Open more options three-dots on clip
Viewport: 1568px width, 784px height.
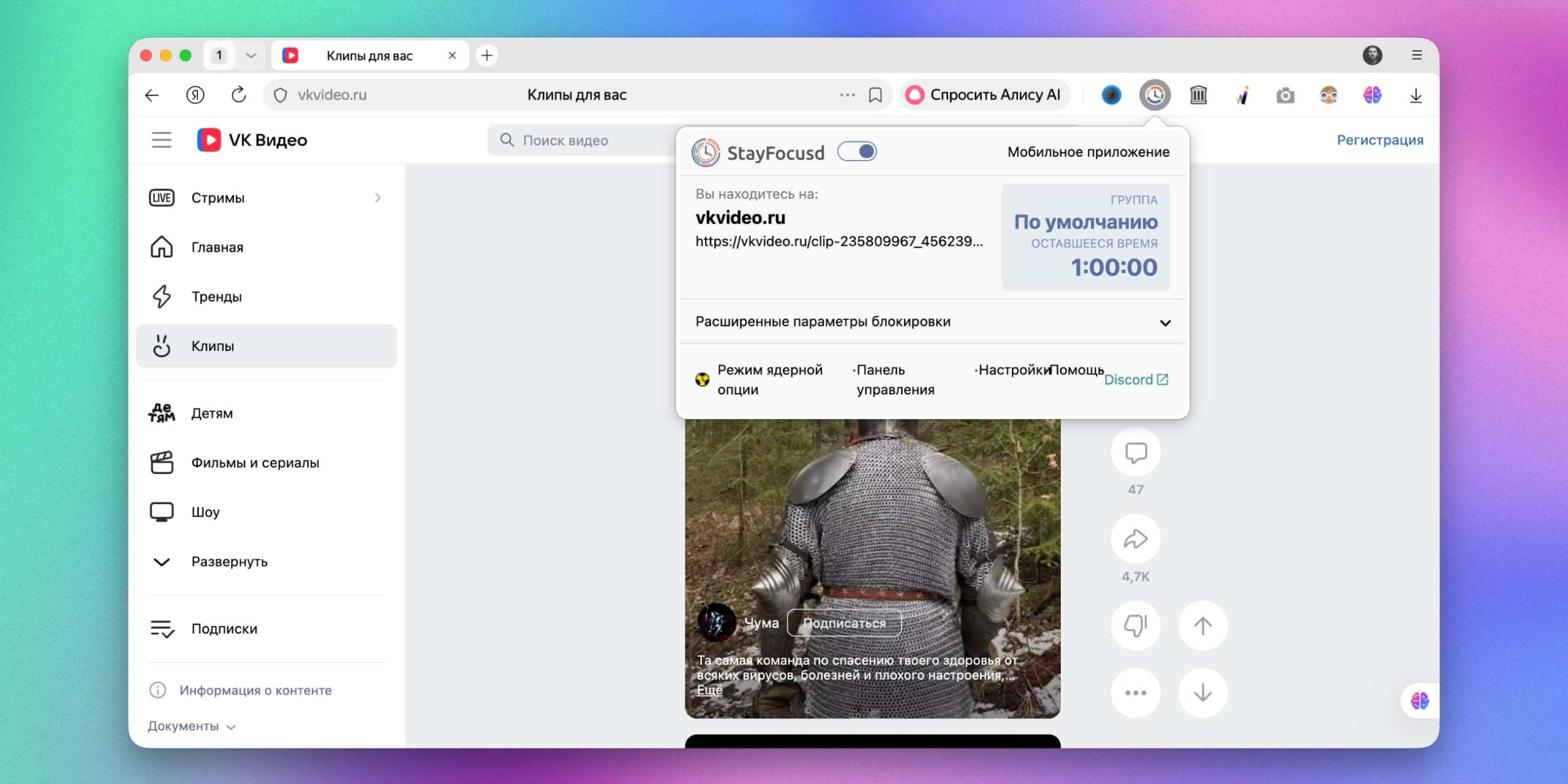[x=1136, y=693]
